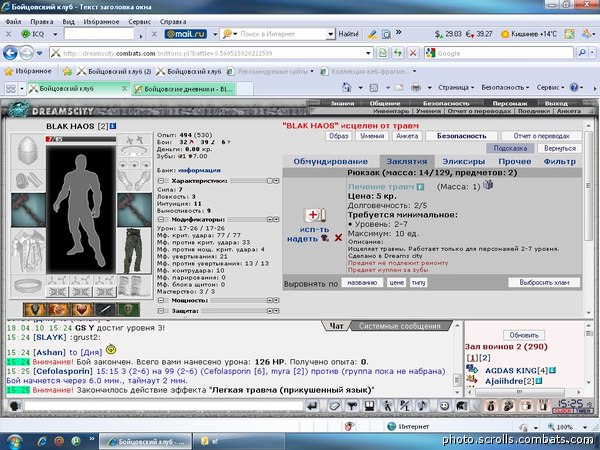600x450 pixels.
Task: Click the red X to drop the scroll
Action: point(338,238)
